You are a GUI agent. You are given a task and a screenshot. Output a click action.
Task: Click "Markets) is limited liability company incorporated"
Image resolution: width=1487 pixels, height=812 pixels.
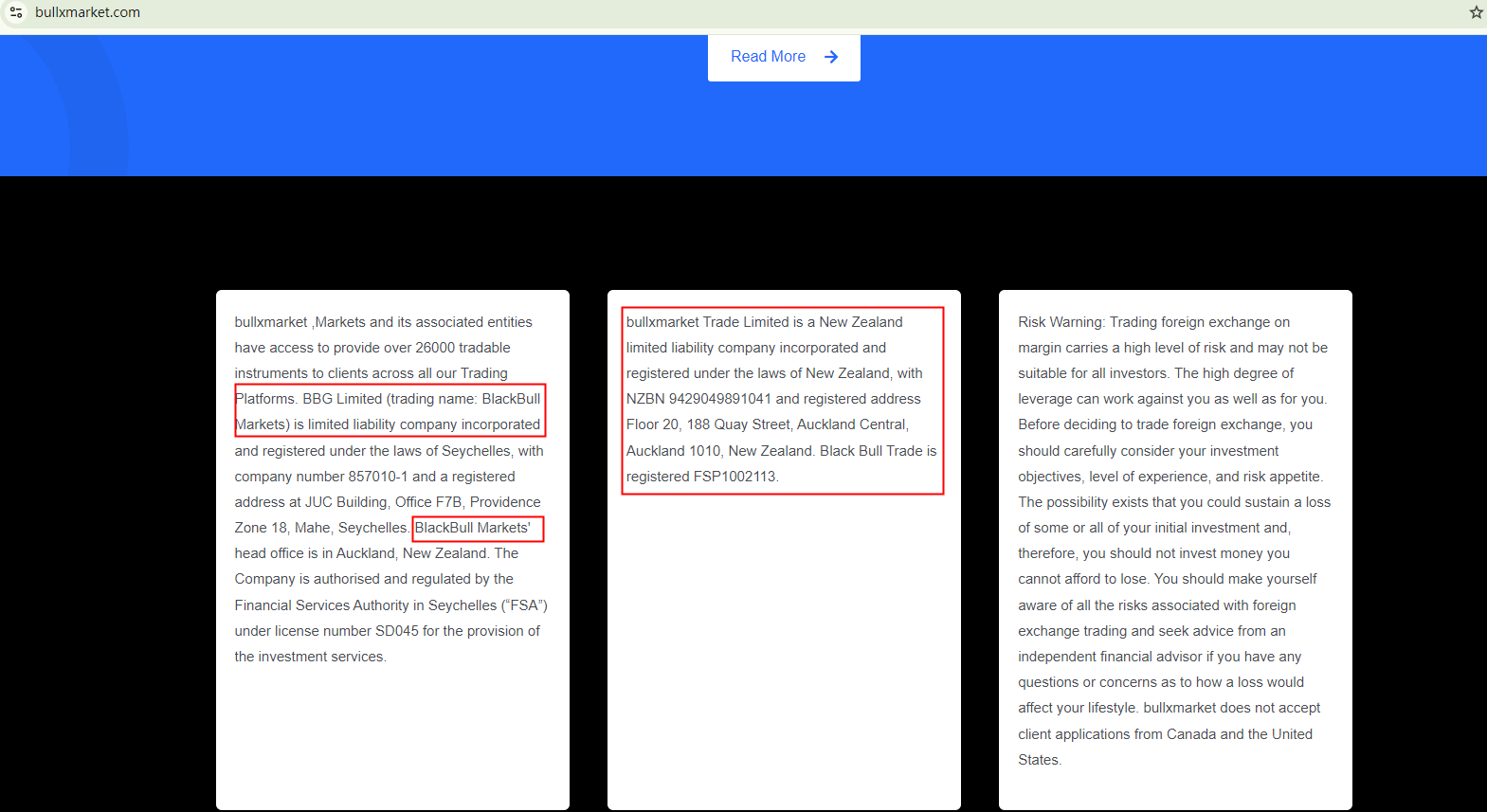[x=388, y=424]
